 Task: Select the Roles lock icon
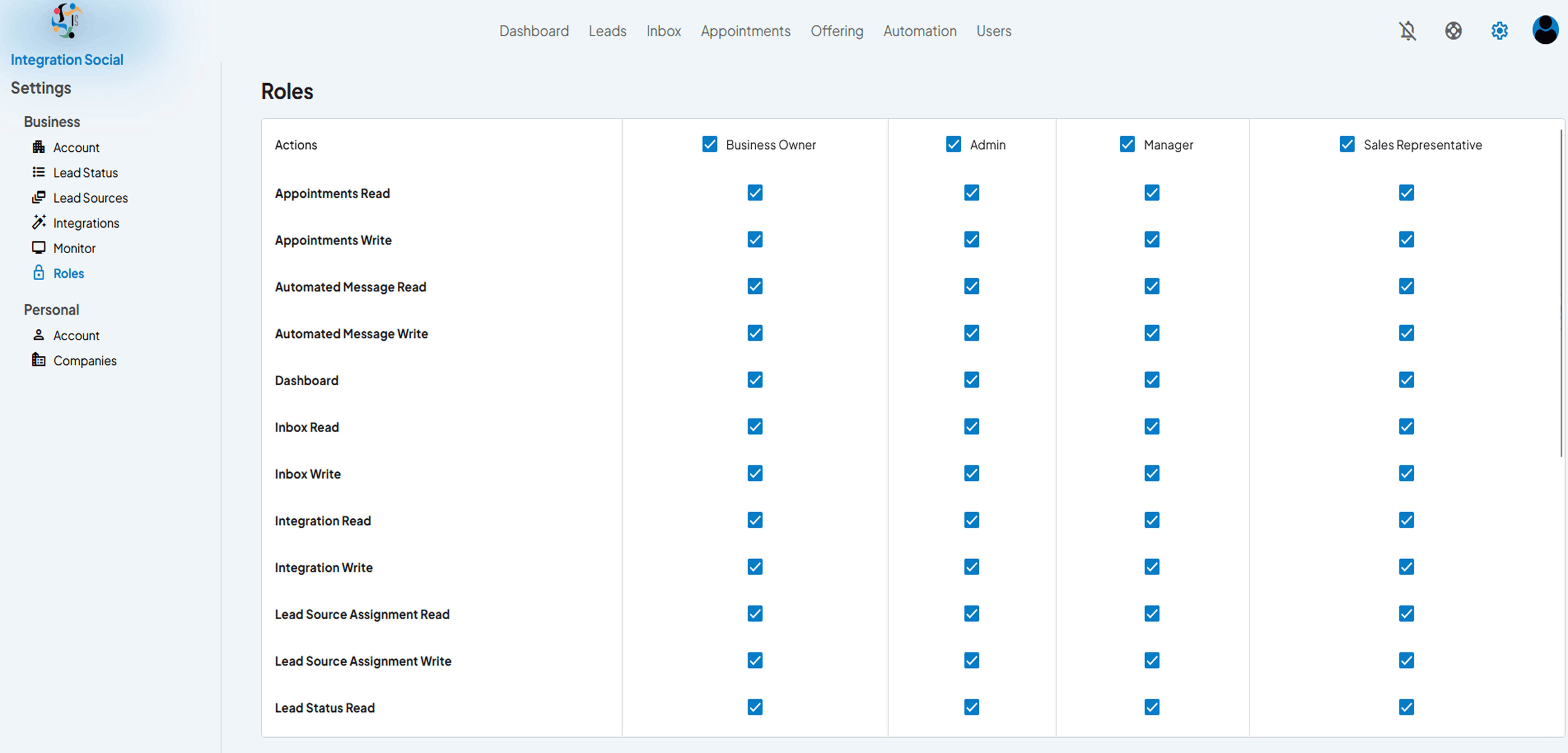click(39, 273)
